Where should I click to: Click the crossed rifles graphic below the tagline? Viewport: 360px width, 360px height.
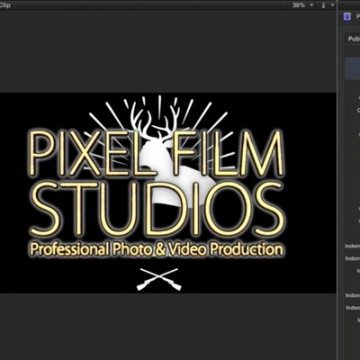(x=159, y=279)
